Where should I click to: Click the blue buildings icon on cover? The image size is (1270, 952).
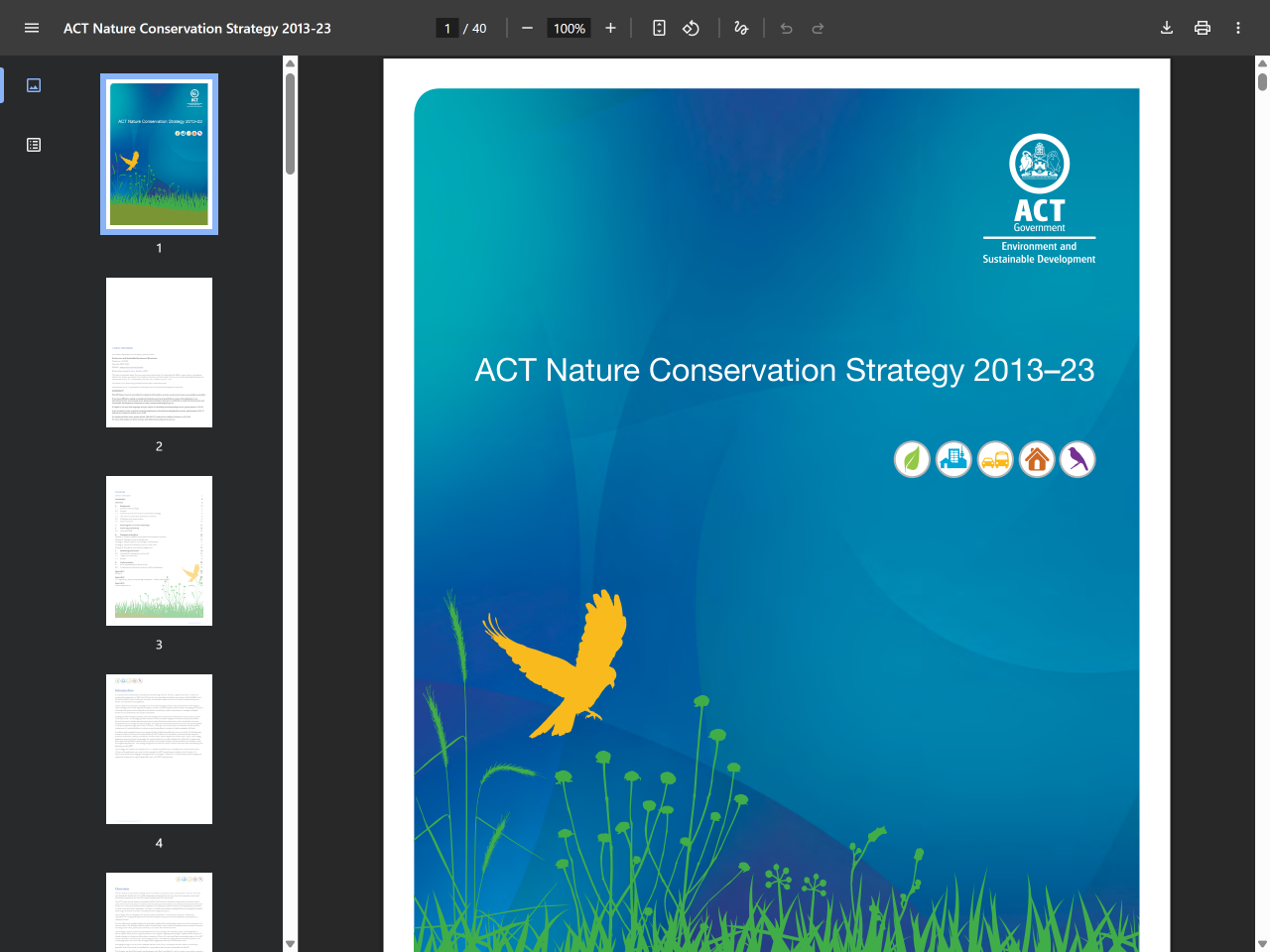pyautogui.click(x=953, y=459)
